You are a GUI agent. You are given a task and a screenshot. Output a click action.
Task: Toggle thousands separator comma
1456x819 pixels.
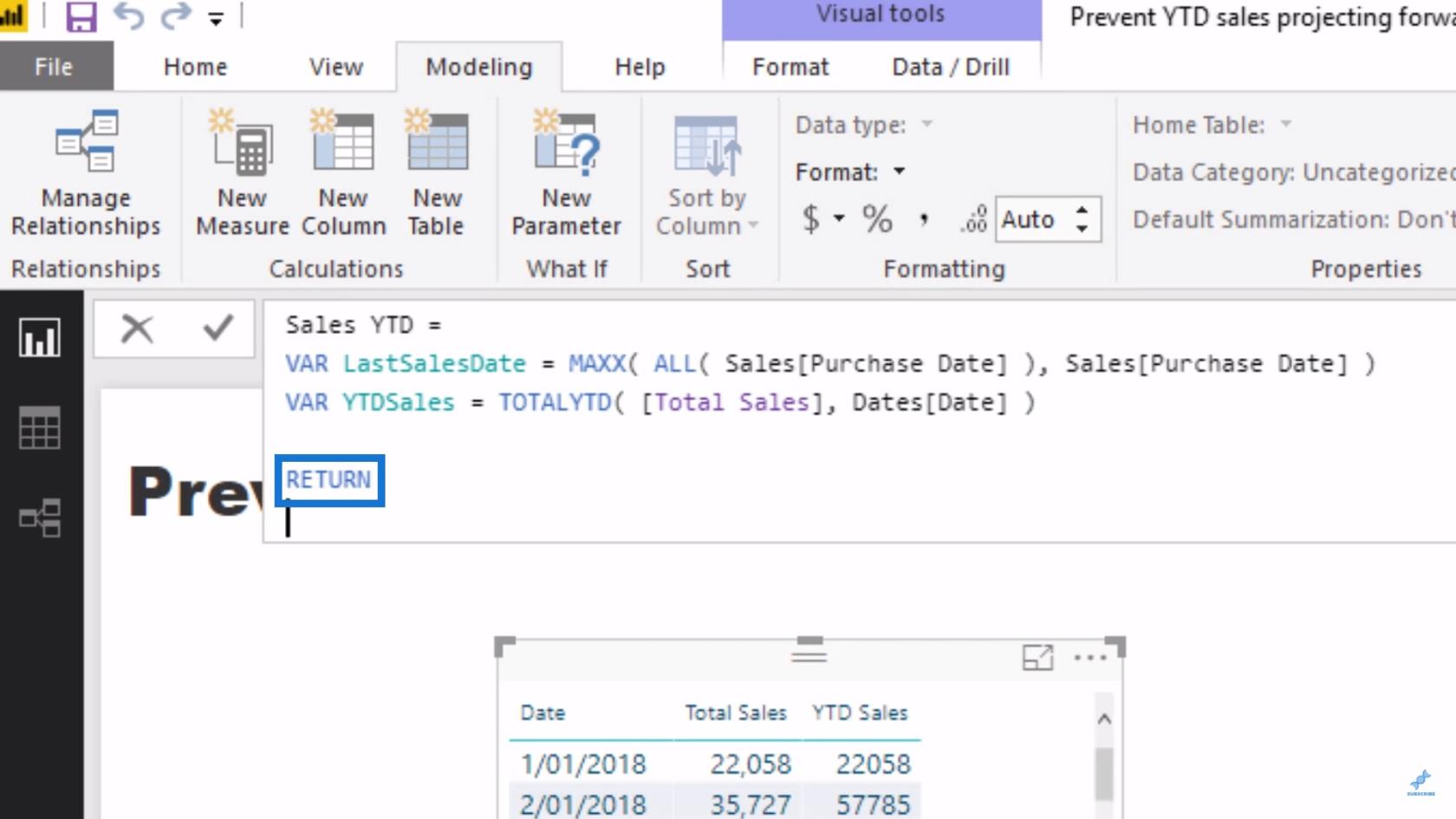924,218
